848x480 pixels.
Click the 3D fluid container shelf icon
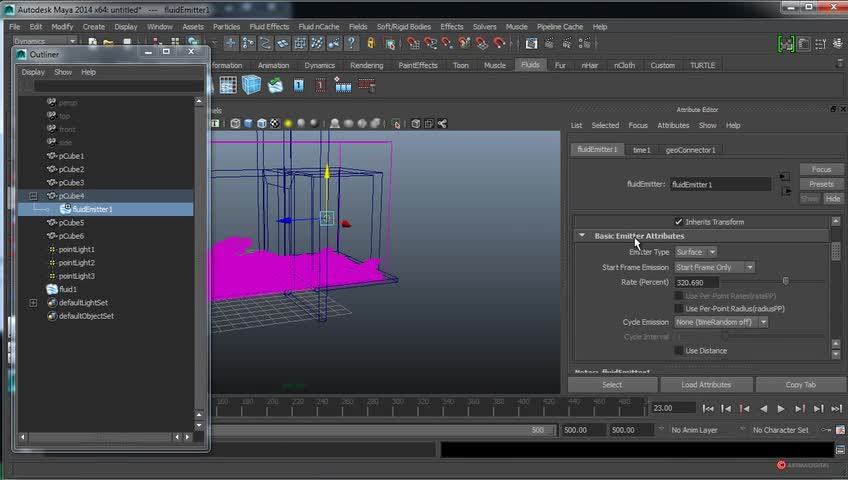point(251,86)
